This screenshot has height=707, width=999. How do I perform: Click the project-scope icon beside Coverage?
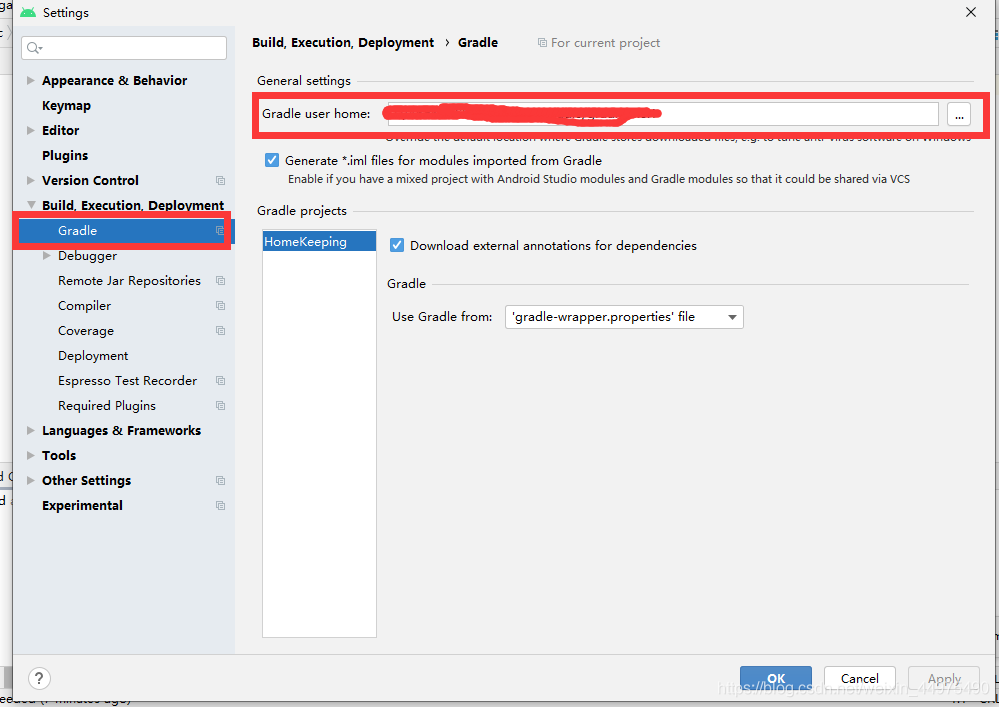coord(220,331)
